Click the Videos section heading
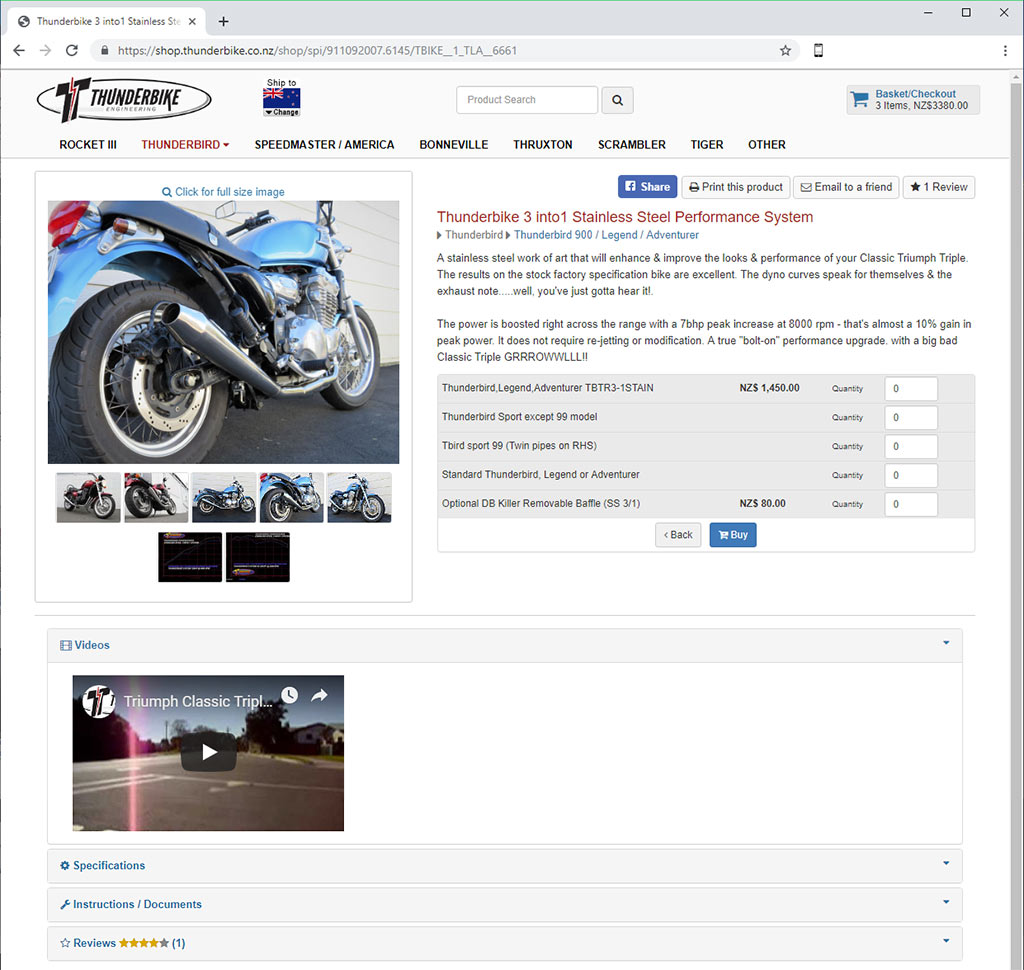This screenshot has width=1024, height=970. tap(85, 645)
